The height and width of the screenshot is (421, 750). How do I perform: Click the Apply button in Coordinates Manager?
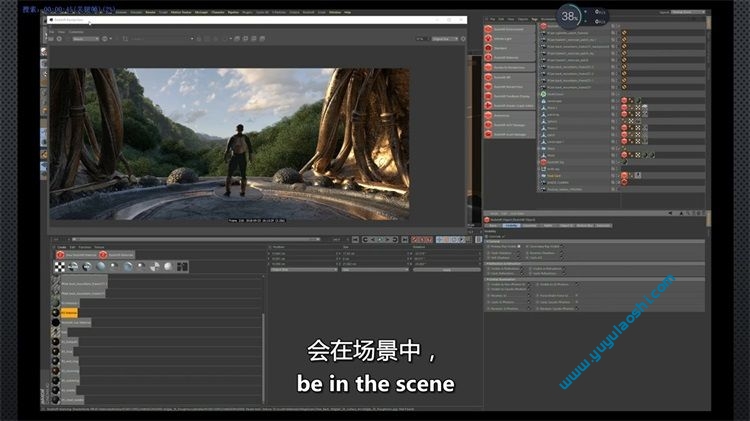point(447,270)
